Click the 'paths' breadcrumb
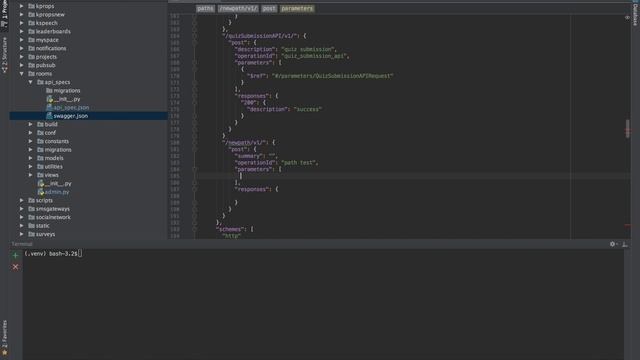This screenshot has width=640, height=360. point(205,9)
